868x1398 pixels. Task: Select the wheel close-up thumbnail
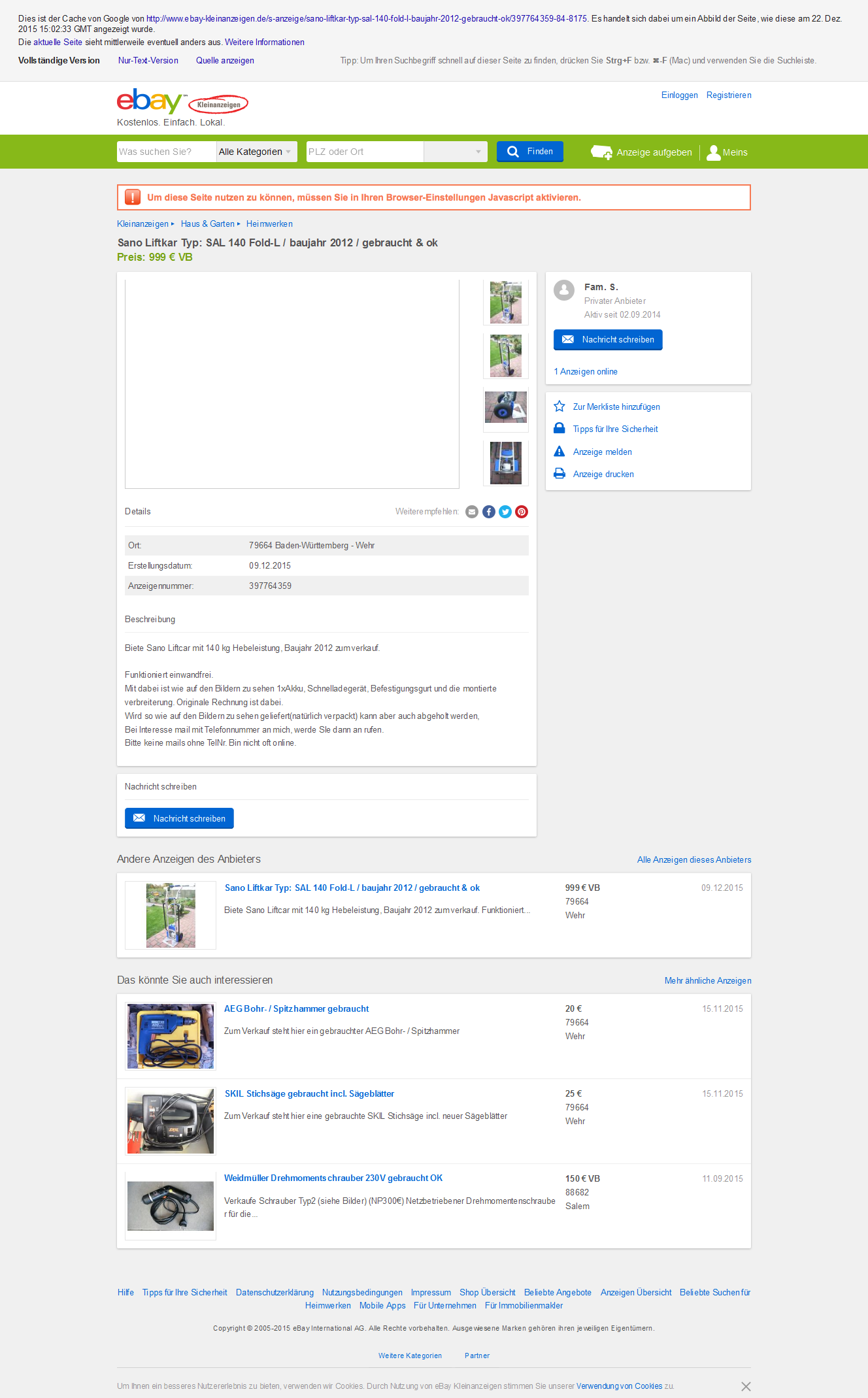[506, 410]
